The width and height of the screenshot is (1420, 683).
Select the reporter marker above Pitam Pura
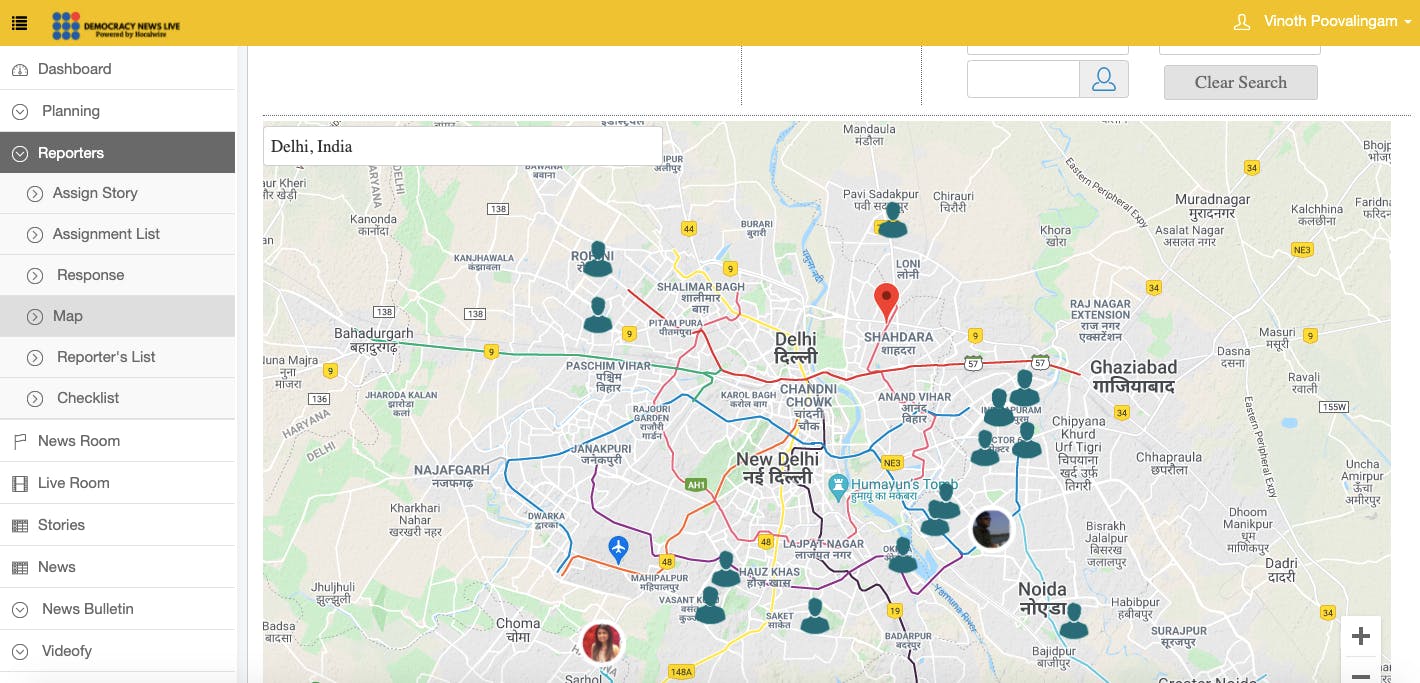(x=598, y=315)
